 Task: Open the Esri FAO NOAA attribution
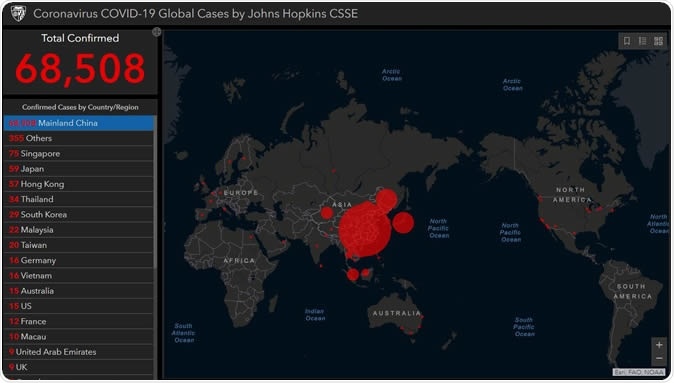[x=639, y=372]
